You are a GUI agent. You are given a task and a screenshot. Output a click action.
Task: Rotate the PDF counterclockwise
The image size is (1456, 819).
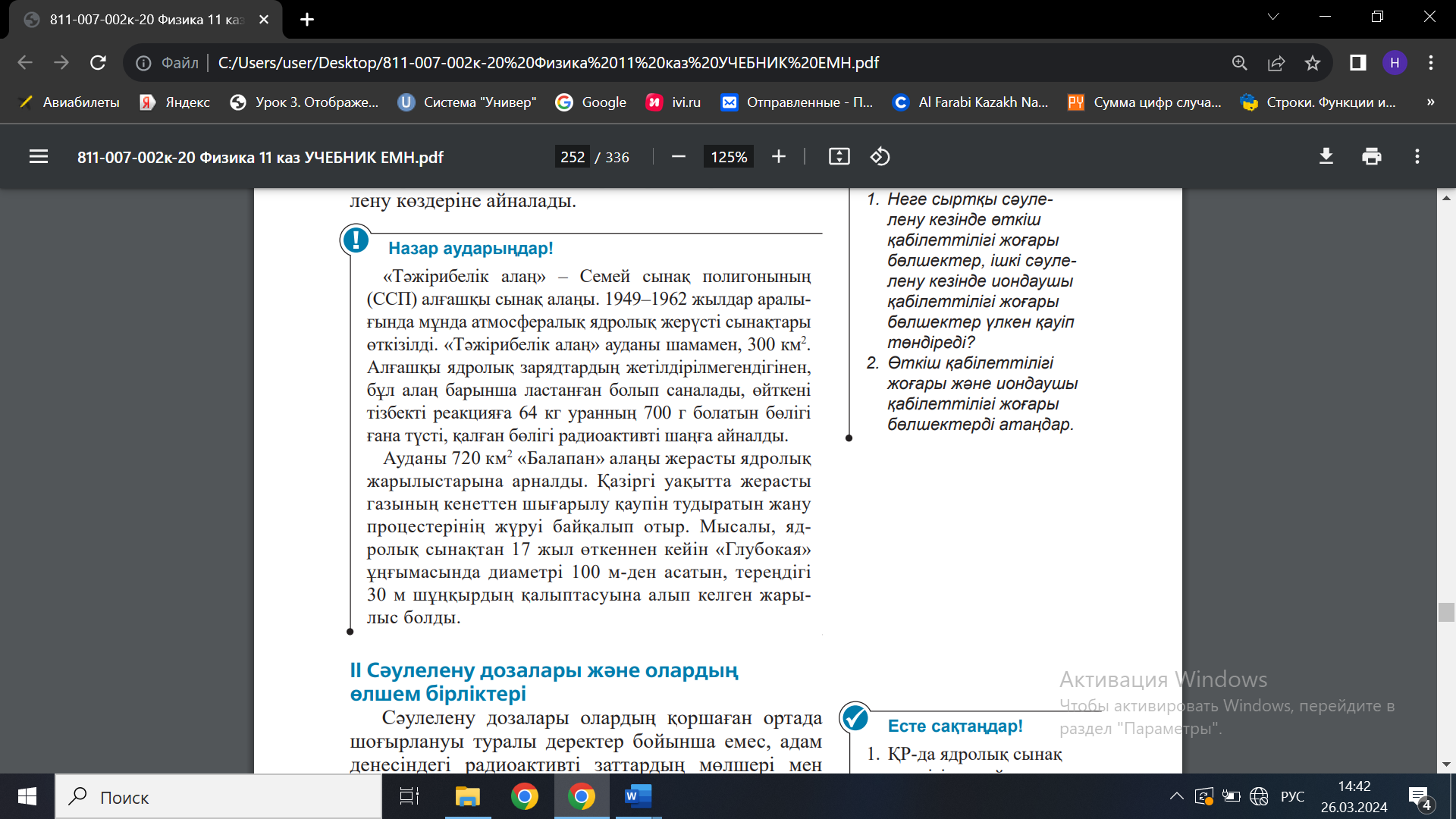click(x=880, y=157)
